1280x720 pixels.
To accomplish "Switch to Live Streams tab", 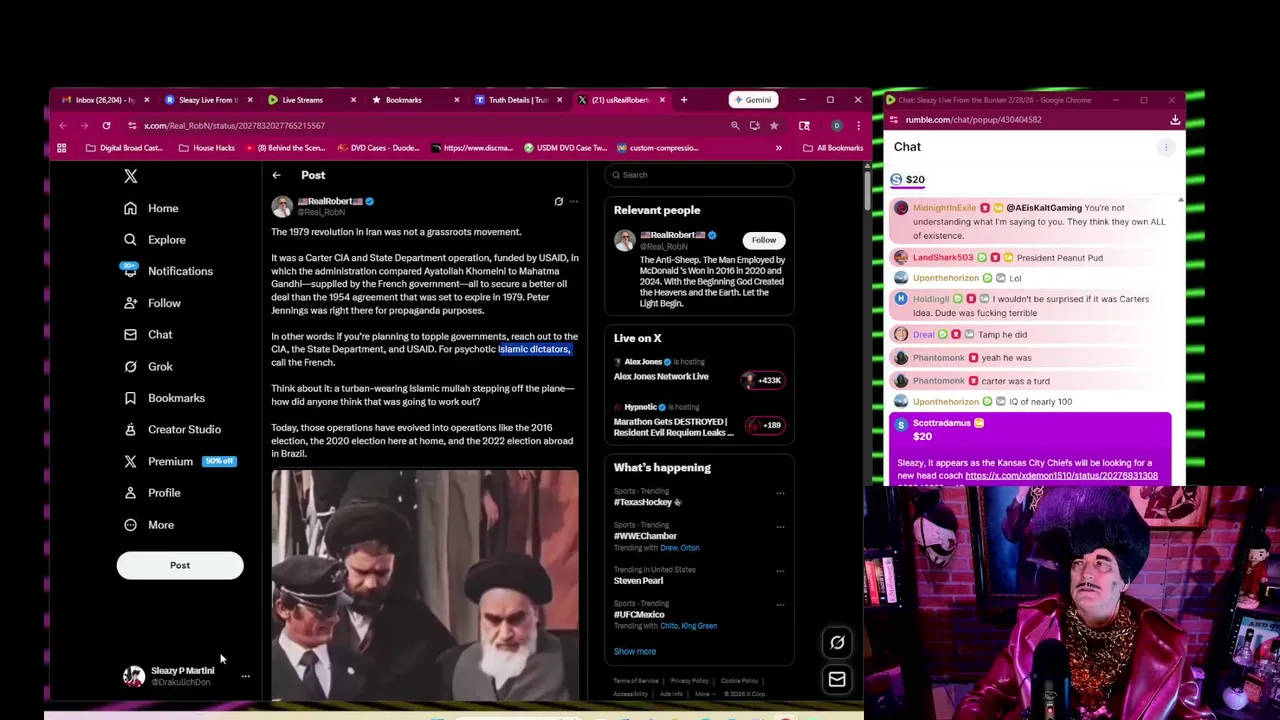I will (312, 100).
